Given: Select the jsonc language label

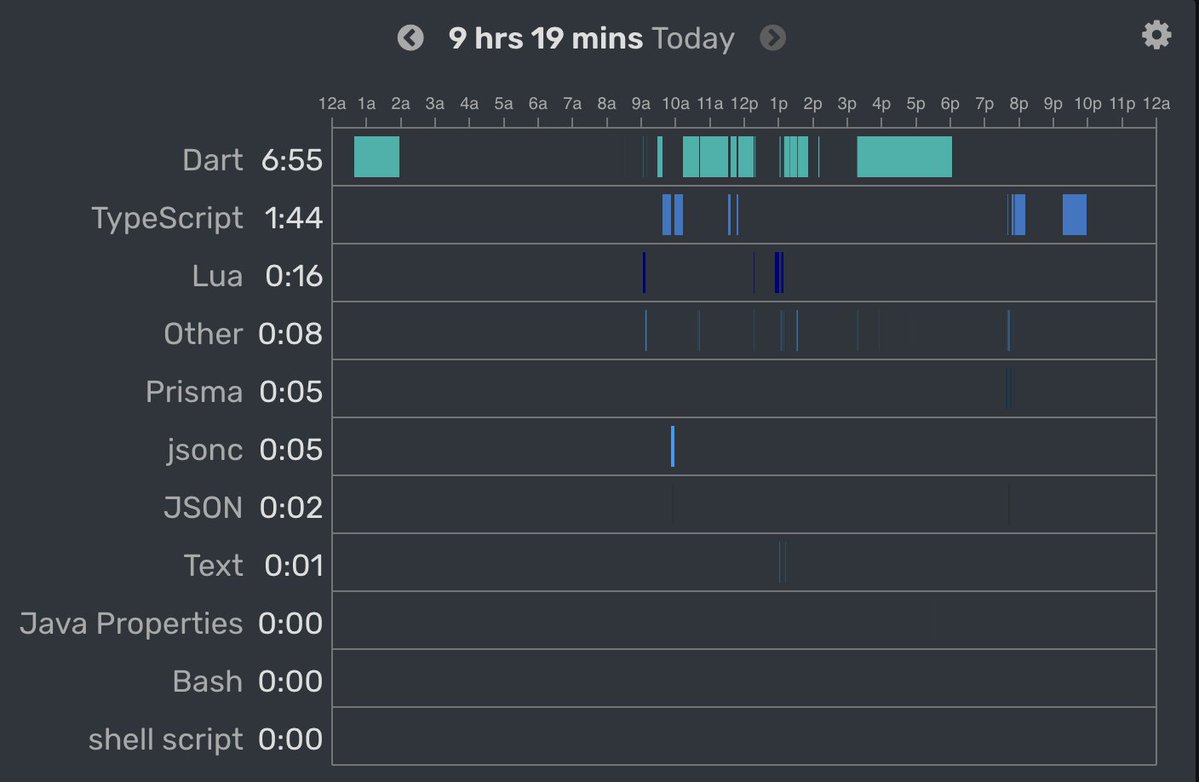Looking at the screenshot, I should pos(205,450).
